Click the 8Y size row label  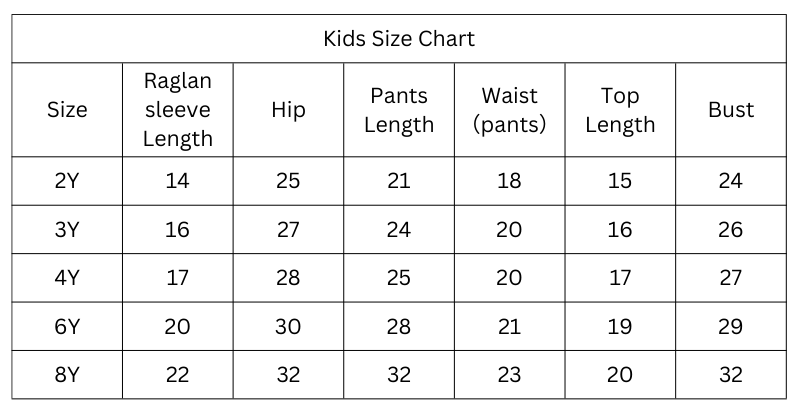pos(67,375)
